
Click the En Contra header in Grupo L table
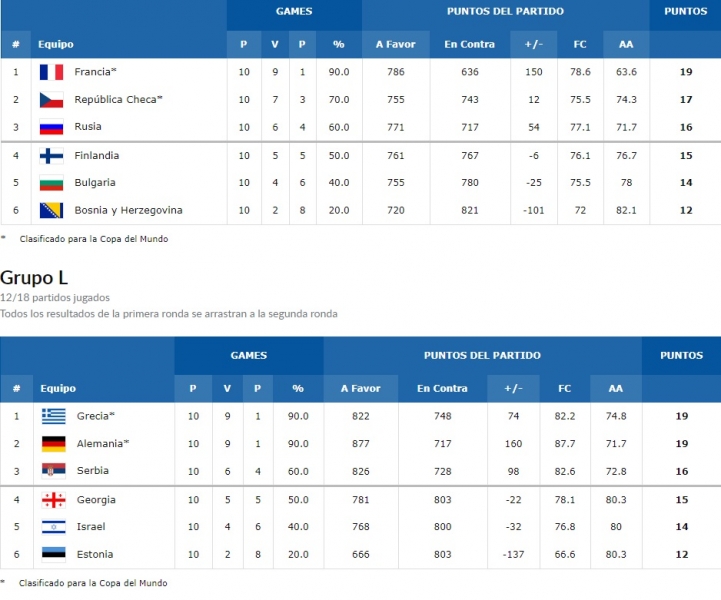click(442, 389)
